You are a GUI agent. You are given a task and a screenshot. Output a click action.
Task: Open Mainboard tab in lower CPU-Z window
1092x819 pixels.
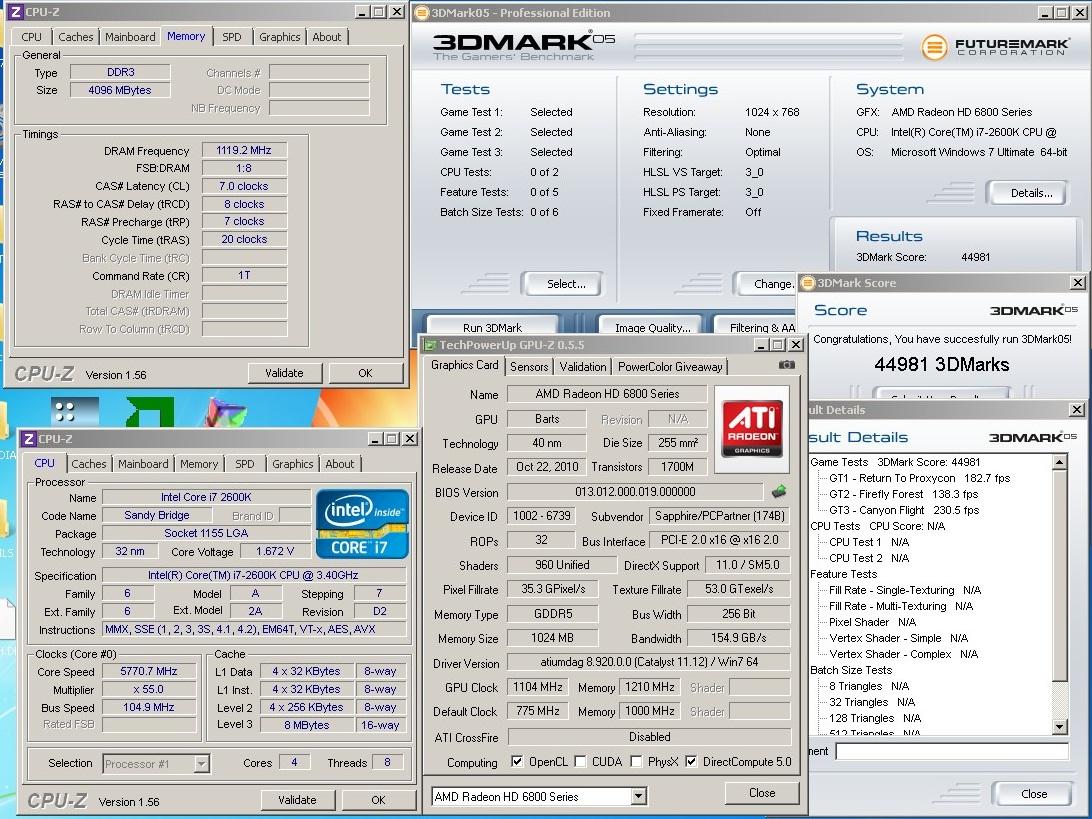(143, 464)
